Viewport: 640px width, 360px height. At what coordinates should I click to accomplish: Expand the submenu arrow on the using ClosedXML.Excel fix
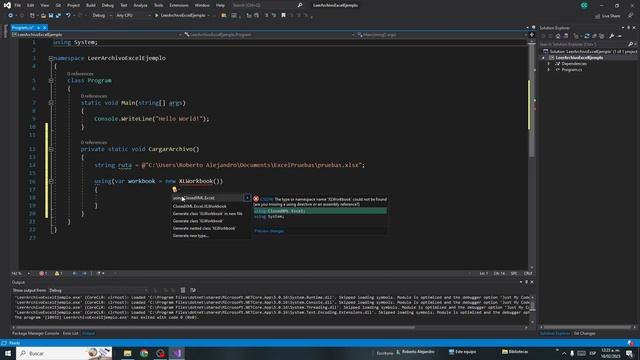pyautogui.click(x=247, y=198)
